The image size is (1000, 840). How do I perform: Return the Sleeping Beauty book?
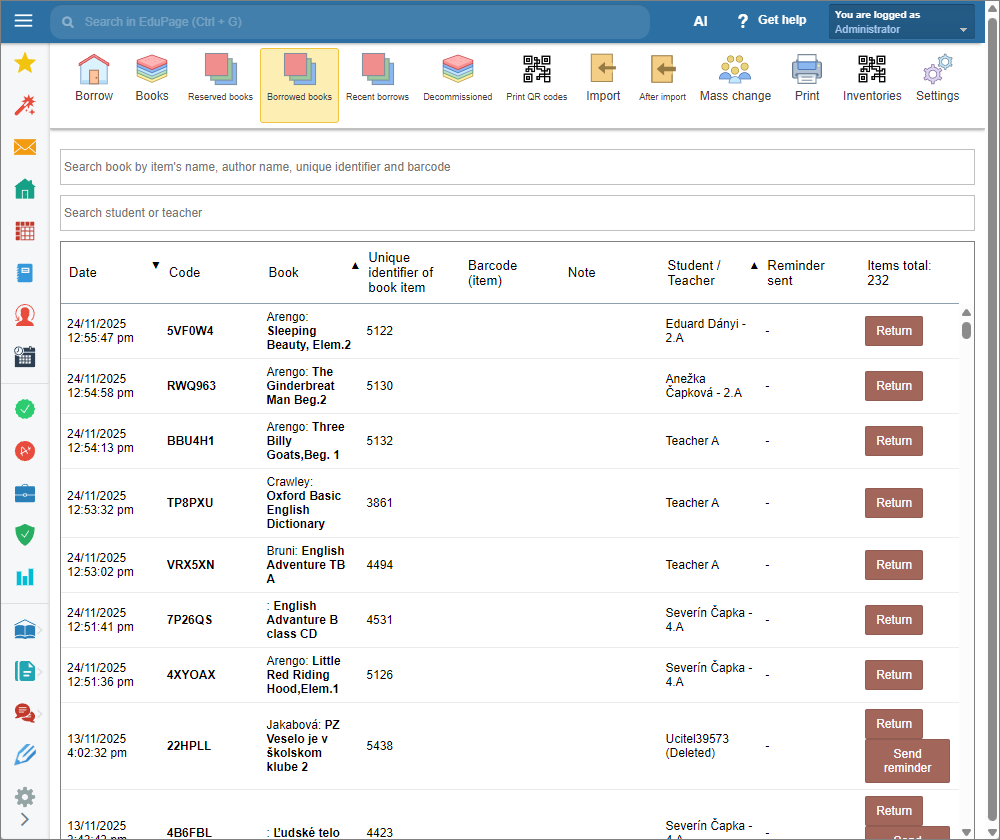click(893, 331)
